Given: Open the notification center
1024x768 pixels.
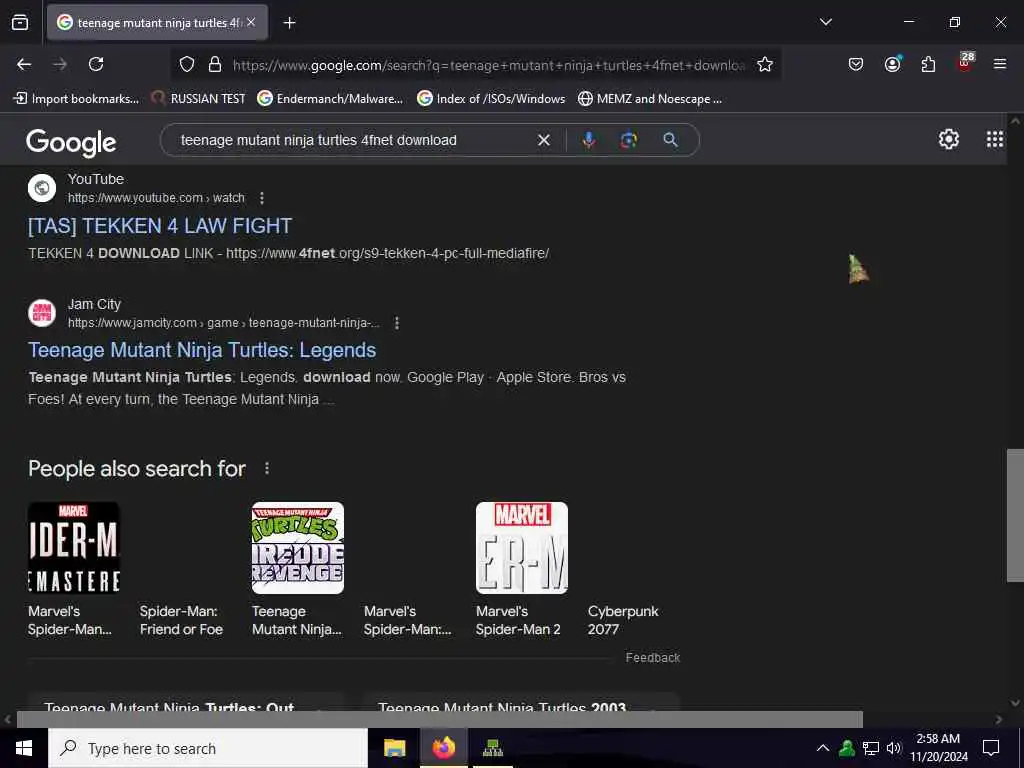Looking at the screenshot, I should point(991,748).
